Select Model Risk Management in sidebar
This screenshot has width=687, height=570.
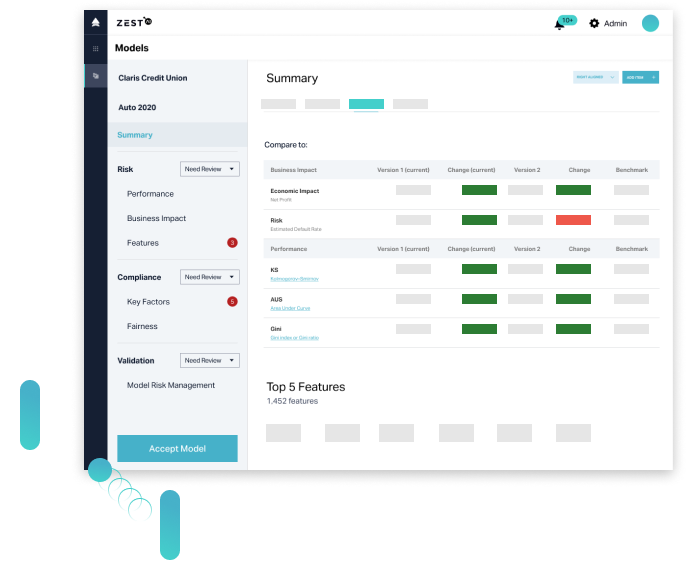(171, 385)
